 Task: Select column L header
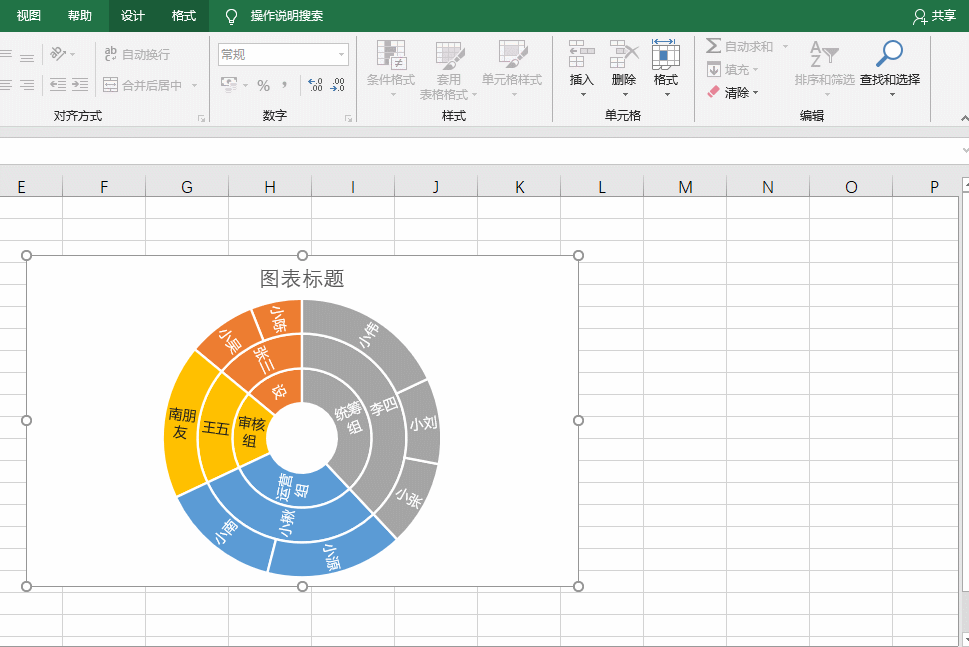(602, 187)
